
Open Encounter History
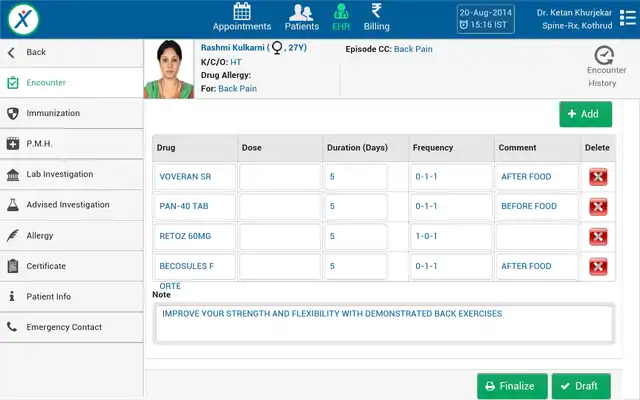[x=602, y=67]
